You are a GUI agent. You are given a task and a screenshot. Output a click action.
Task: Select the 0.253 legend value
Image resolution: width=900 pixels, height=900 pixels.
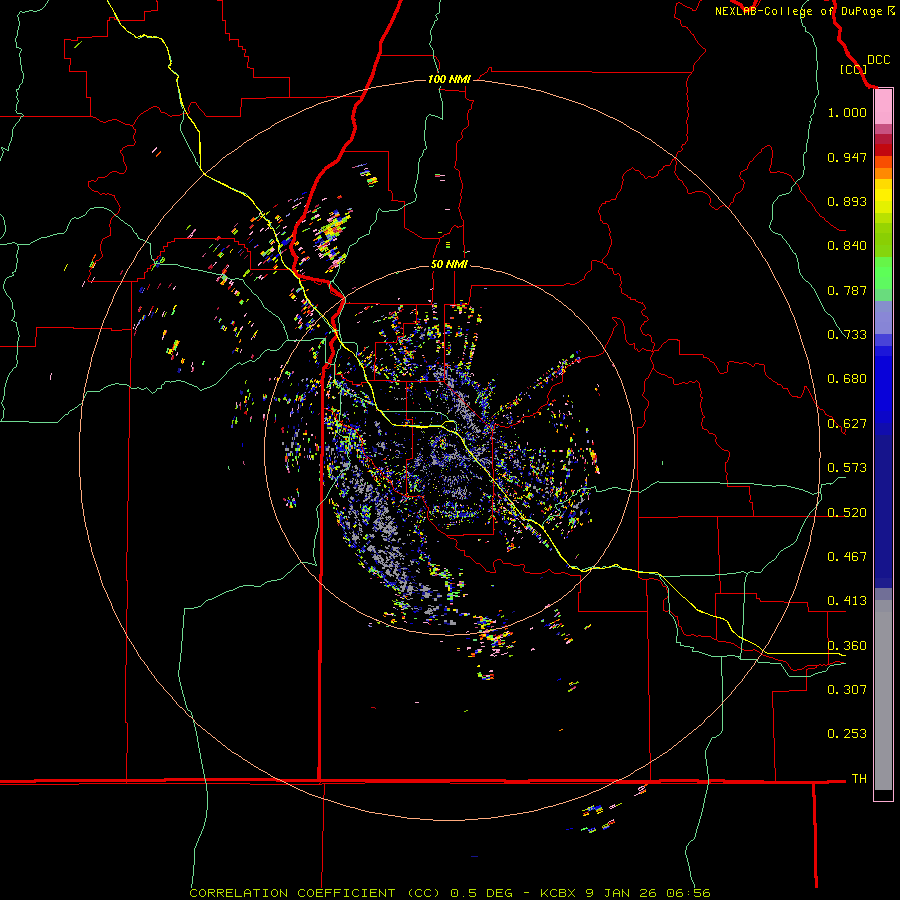pyautogui.click(x=847, y=734)
